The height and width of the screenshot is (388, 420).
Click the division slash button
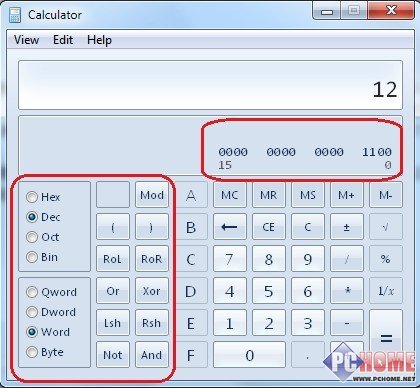click(x=347, y=259)
